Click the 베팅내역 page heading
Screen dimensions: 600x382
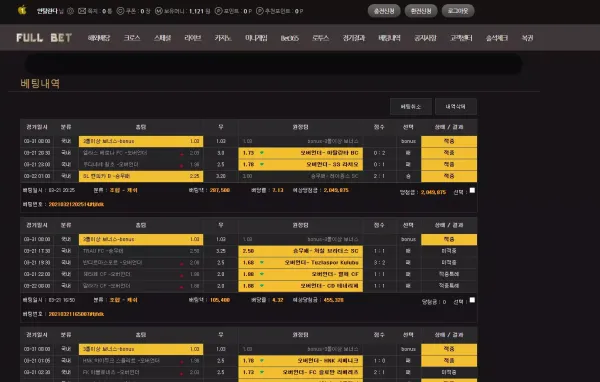click(40, 83)
